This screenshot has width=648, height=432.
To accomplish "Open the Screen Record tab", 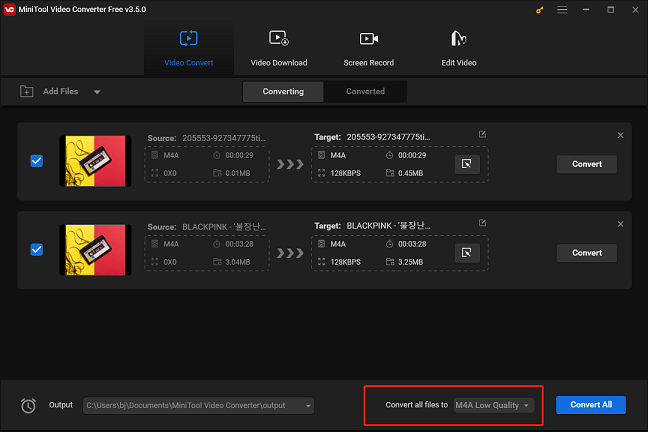I will point(369,48).
